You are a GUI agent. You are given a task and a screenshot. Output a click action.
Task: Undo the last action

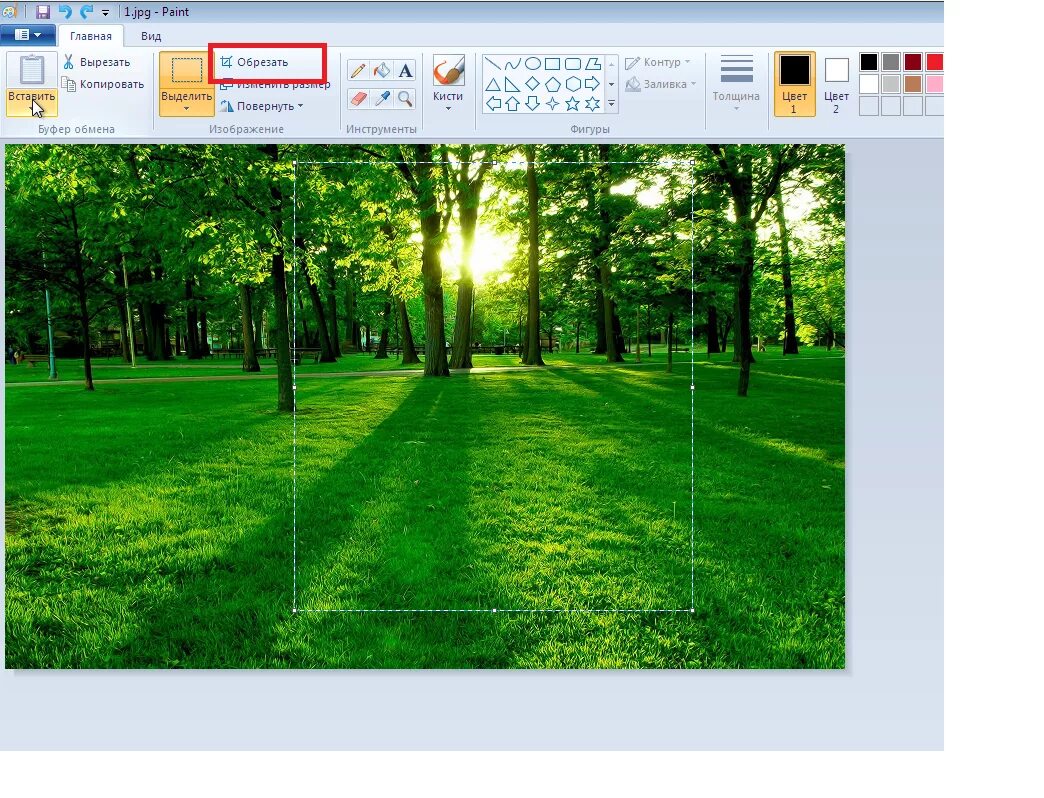click(65, 11)
